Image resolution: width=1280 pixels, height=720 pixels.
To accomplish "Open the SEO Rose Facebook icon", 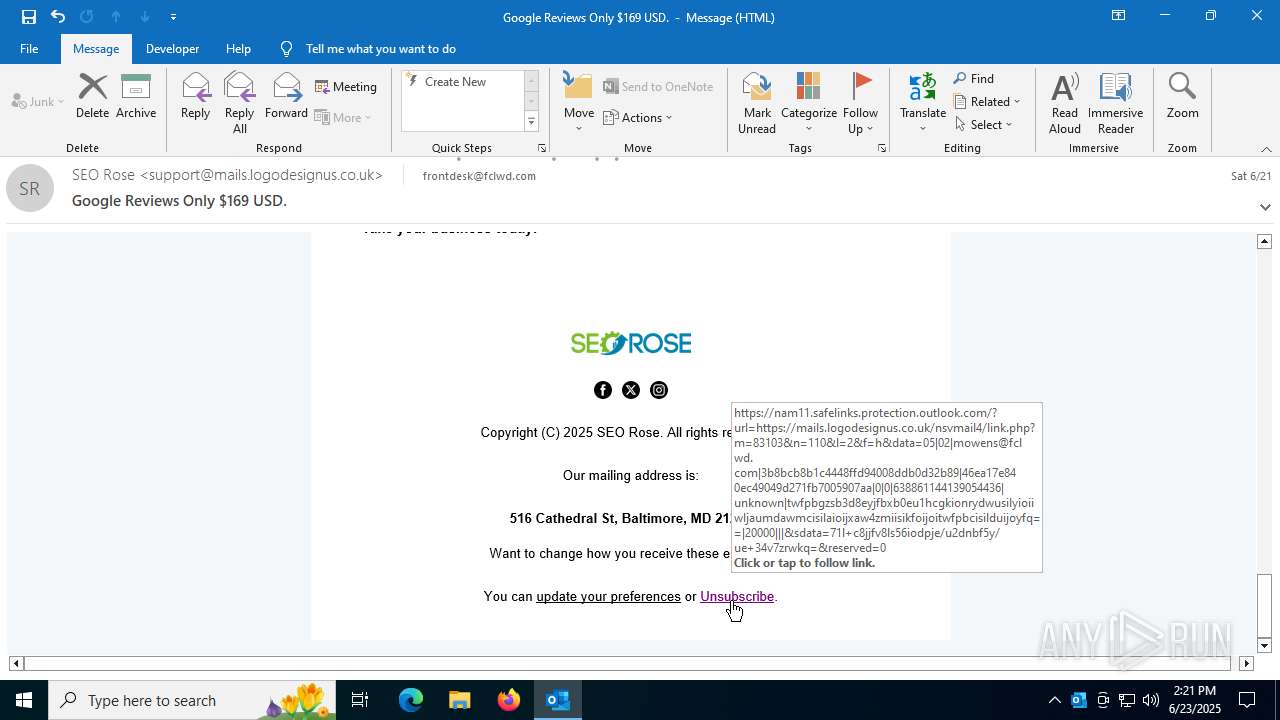I will [x=603, y=390].
